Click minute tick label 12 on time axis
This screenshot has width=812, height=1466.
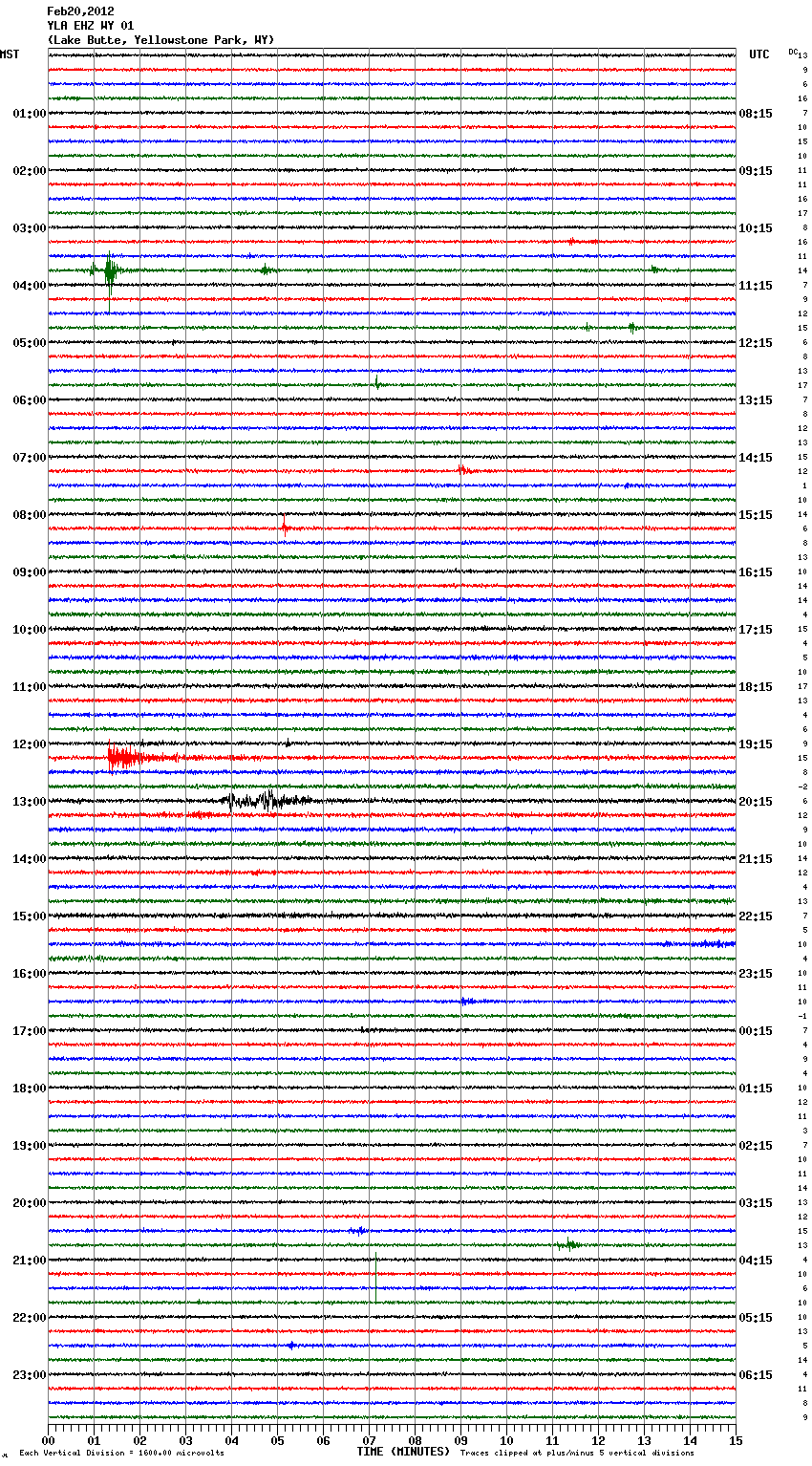point(599,1440)
